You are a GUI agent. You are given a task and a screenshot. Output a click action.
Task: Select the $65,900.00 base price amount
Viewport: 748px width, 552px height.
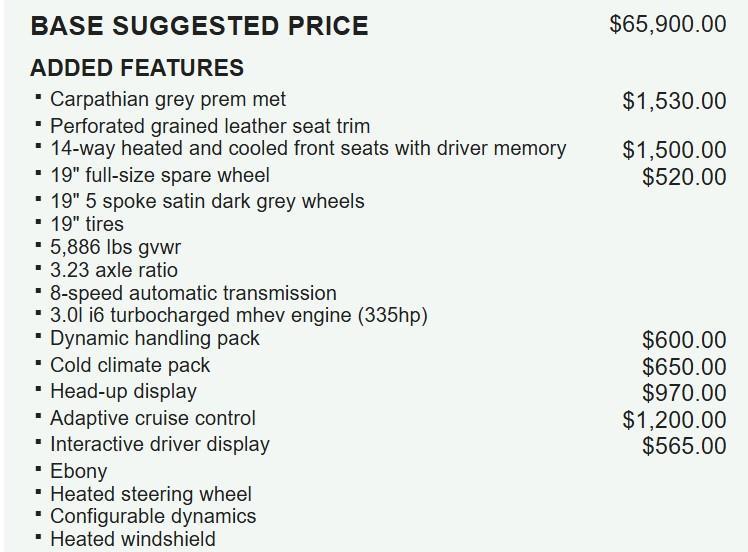(667, 24)
